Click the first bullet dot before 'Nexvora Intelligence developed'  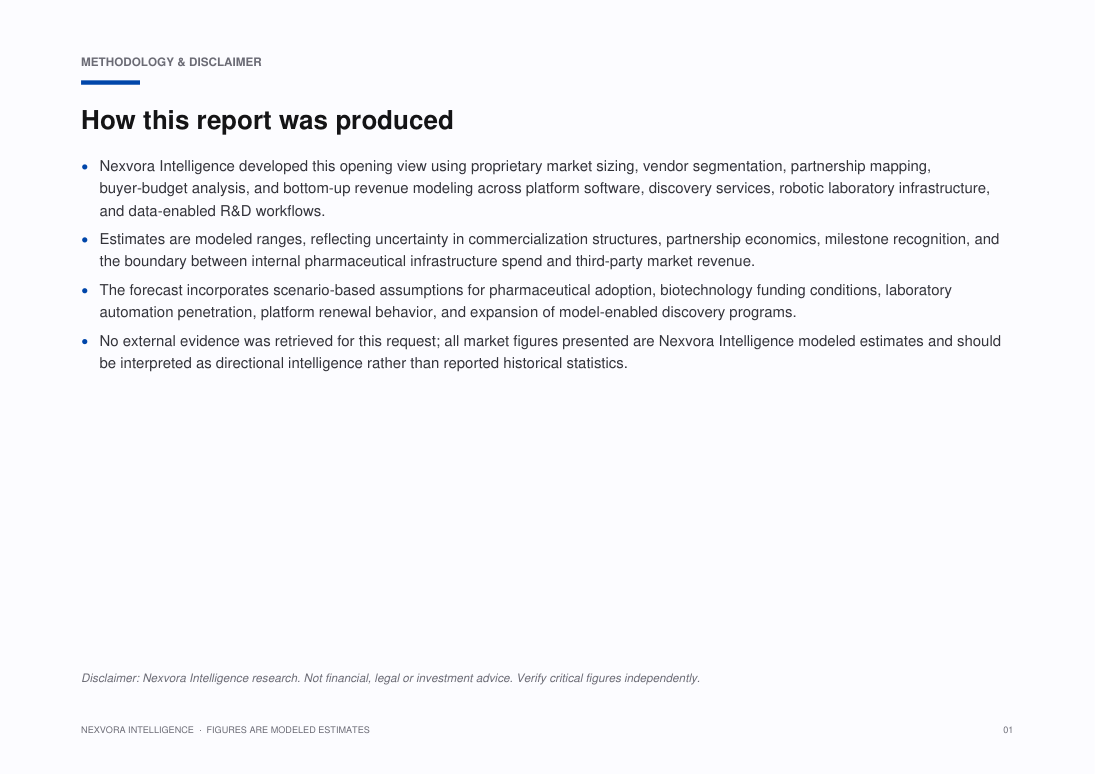click(85, 167)
